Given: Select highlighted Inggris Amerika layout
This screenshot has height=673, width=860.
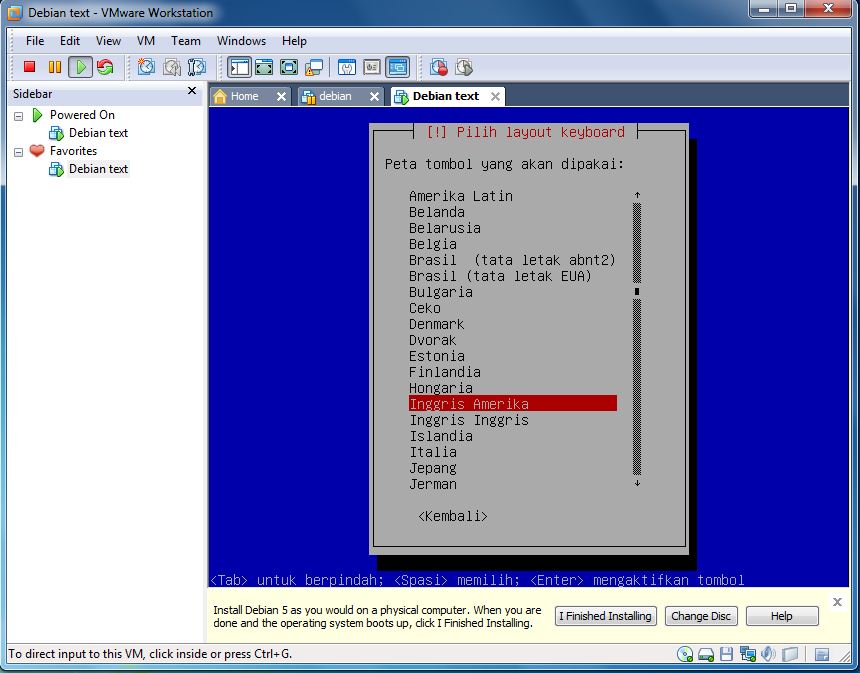Looking at the screenshot, I should 513,404.
